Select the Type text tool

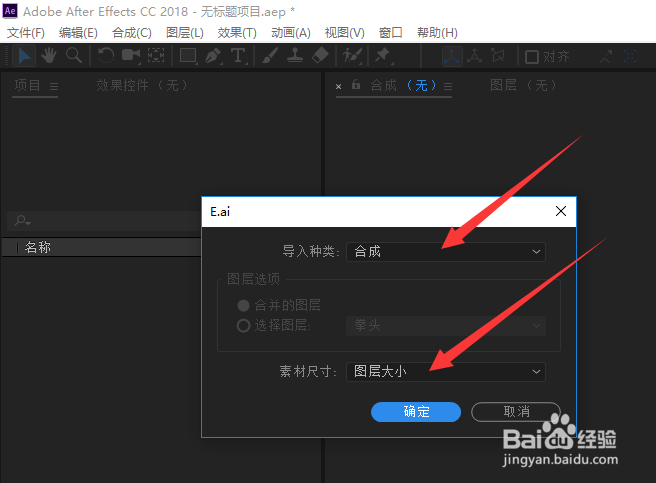pos(238,56)
